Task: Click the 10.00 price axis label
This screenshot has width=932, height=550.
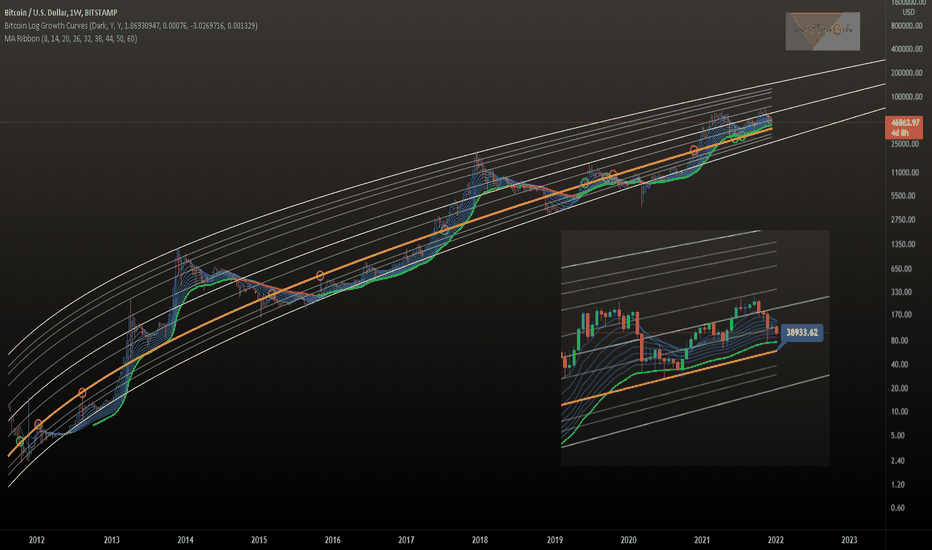Action: [899, 411]
